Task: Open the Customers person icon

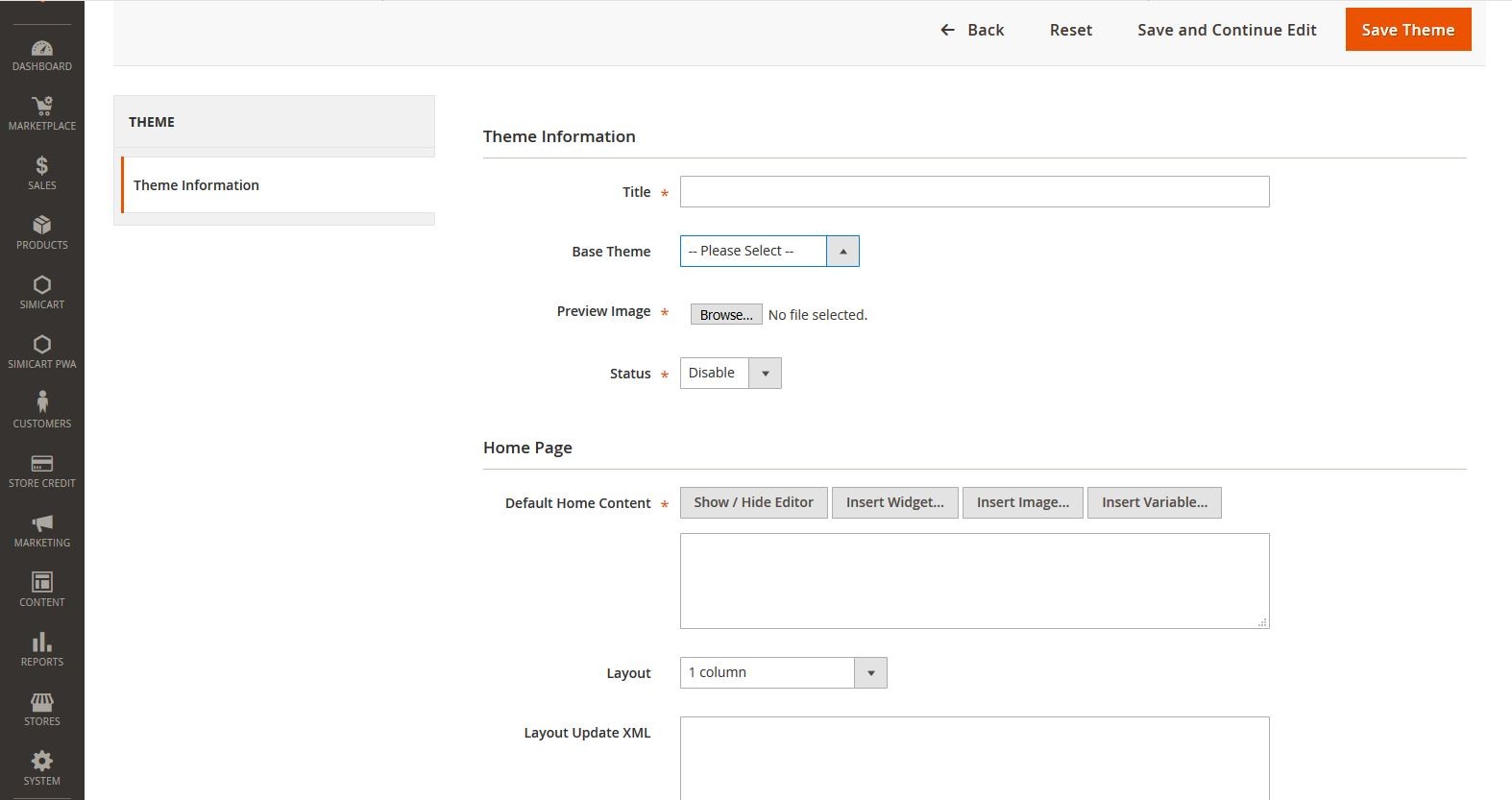Action: (x=42, y=402)
